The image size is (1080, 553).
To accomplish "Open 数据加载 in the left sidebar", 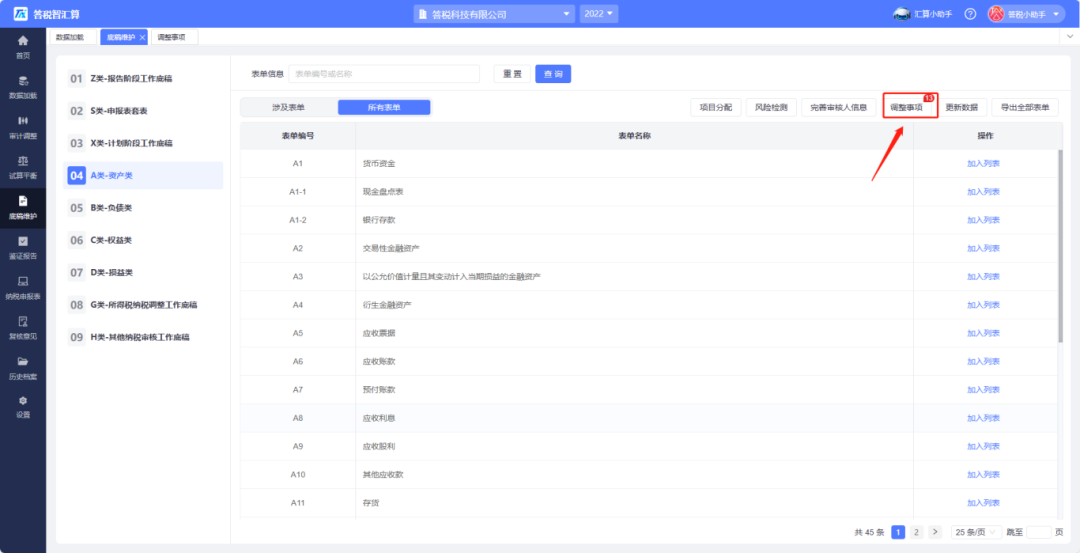I will (23, 87).
